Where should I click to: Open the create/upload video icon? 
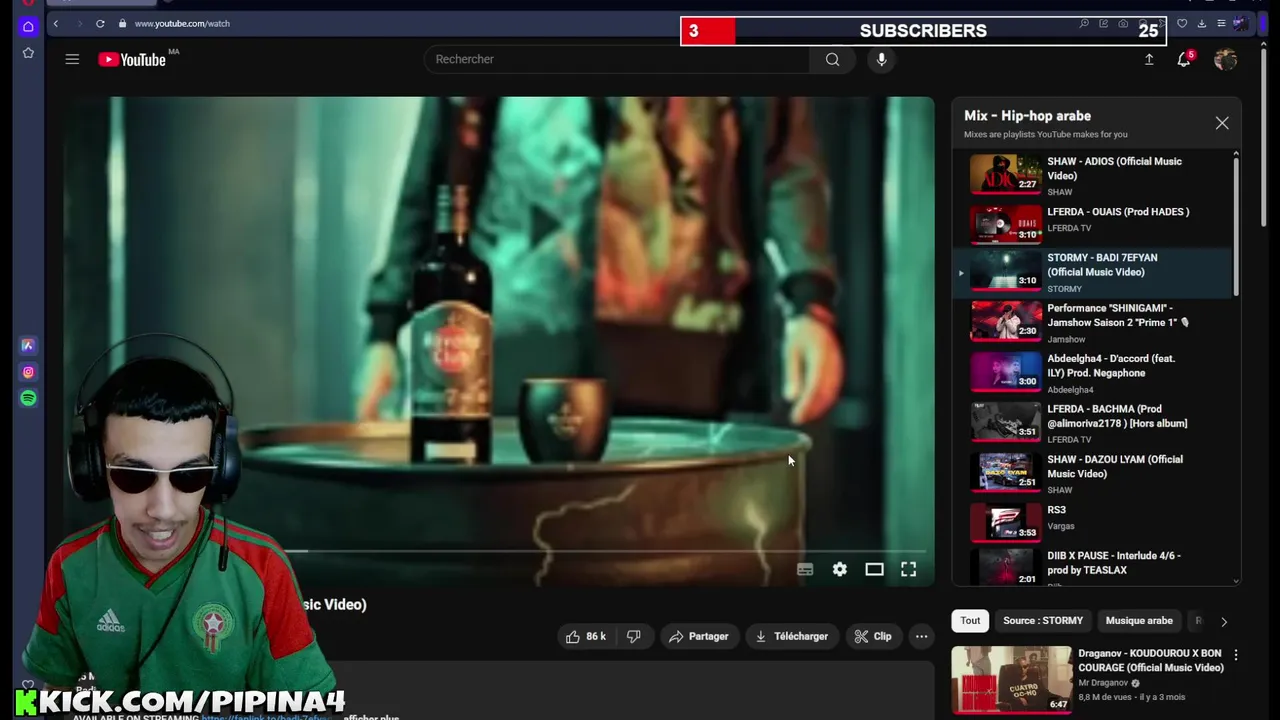point(1149,59)
